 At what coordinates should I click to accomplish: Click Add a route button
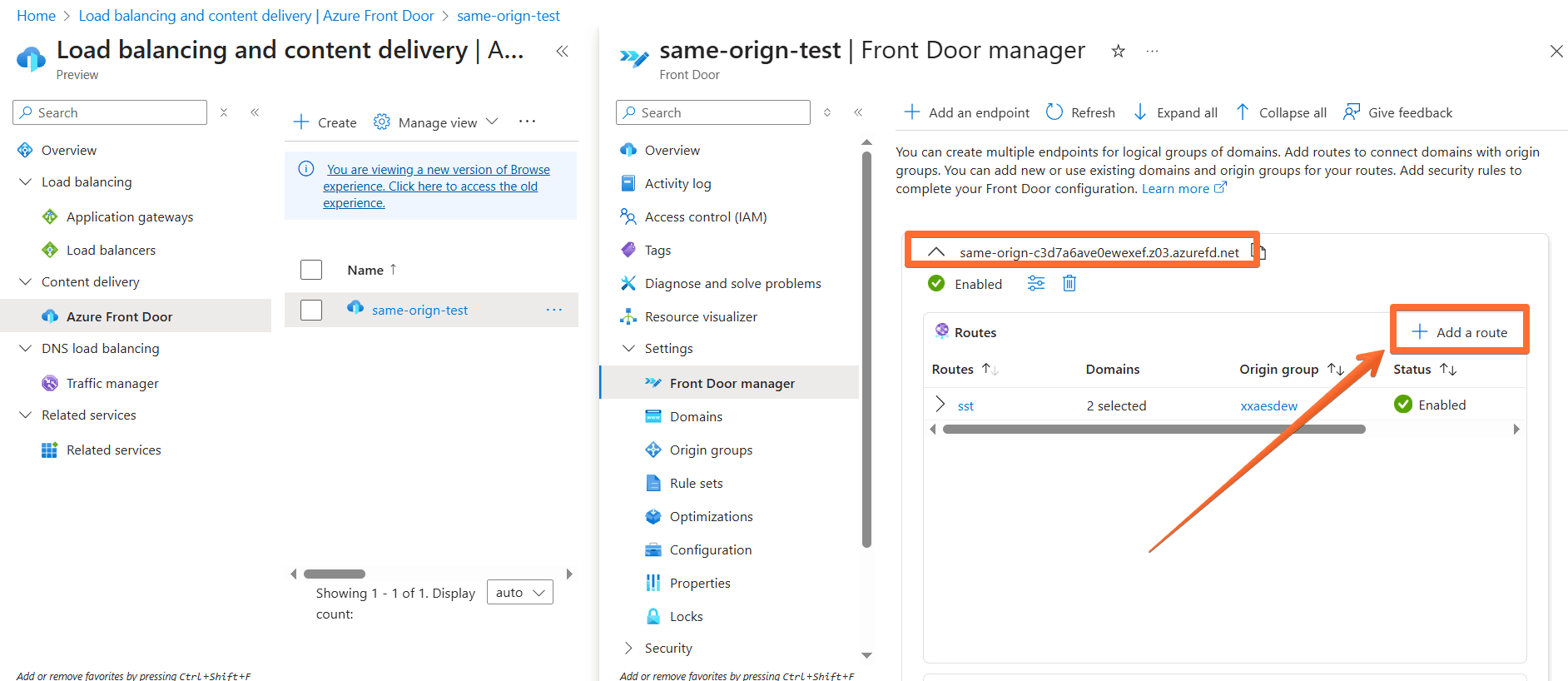pyautogui.click(x=1460, y=332)
